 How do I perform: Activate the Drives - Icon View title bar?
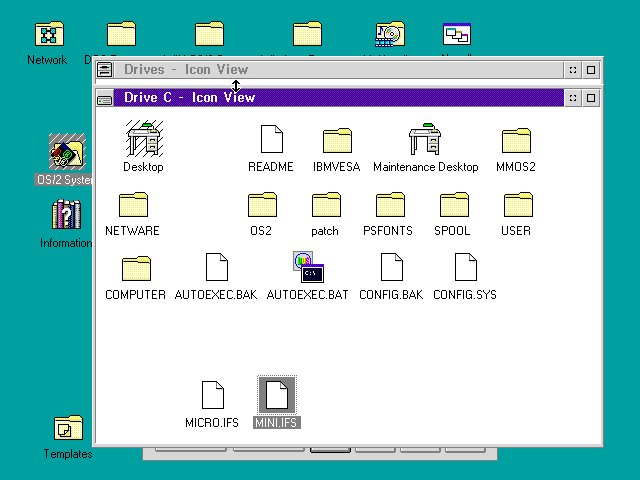(339, 69)
